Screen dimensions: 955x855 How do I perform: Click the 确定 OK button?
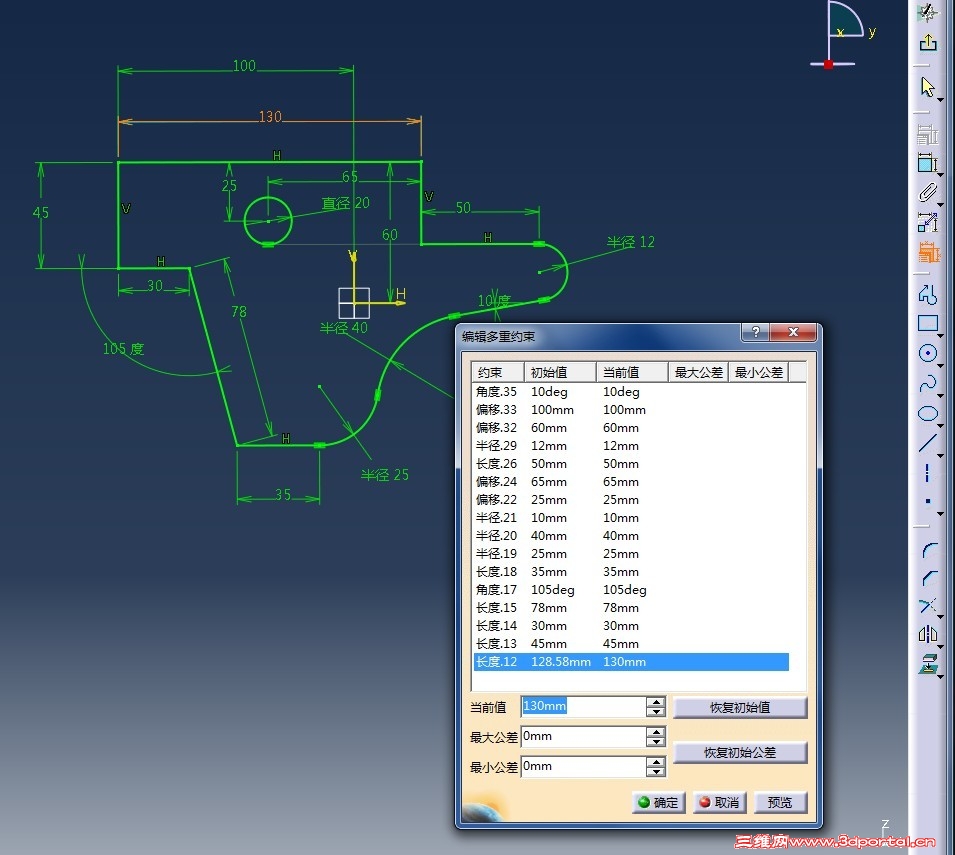click(x=658, y=803)
